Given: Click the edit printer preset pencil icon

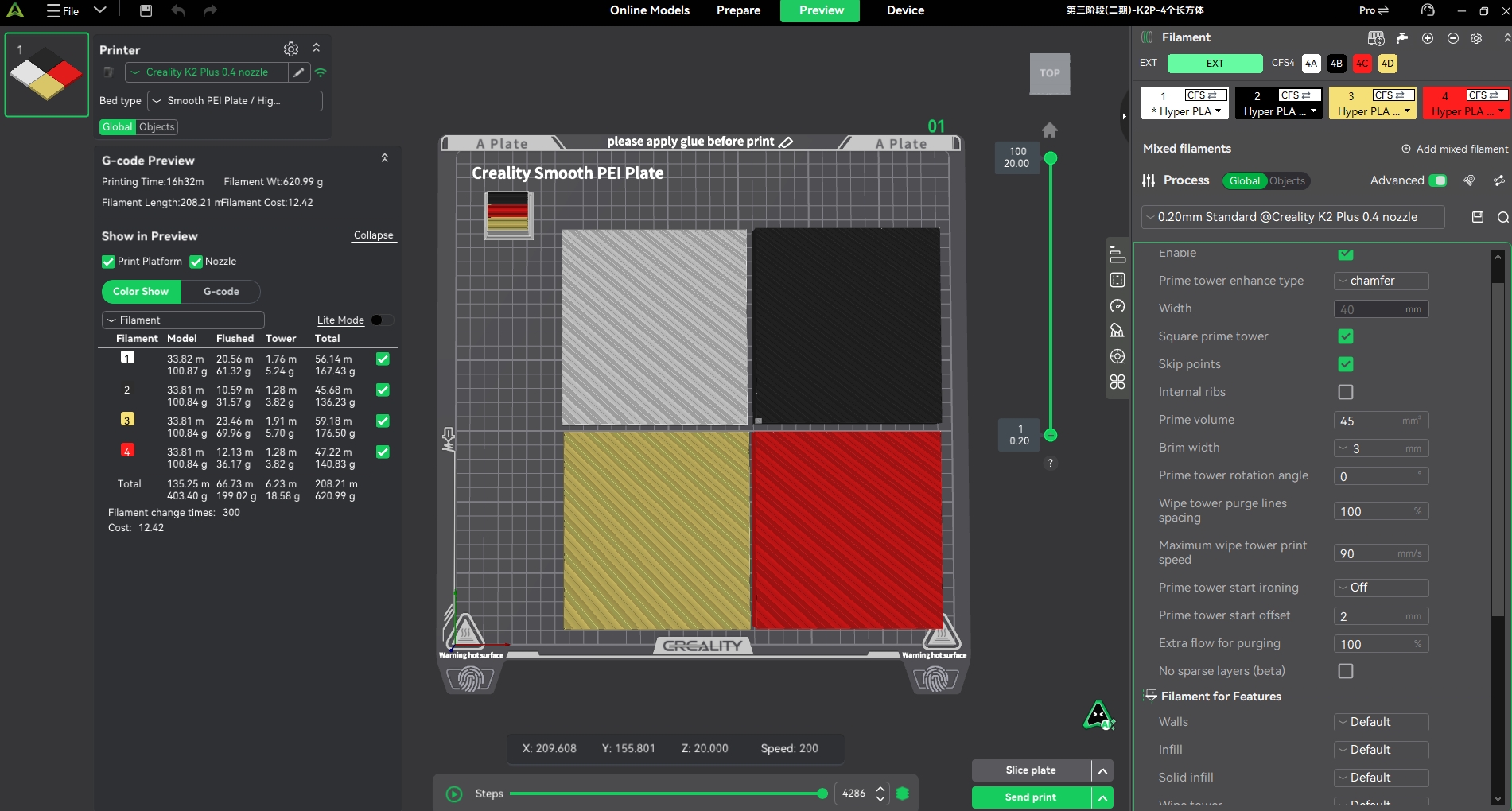Looking at the screenshot, I should click(x=298, y=72).
